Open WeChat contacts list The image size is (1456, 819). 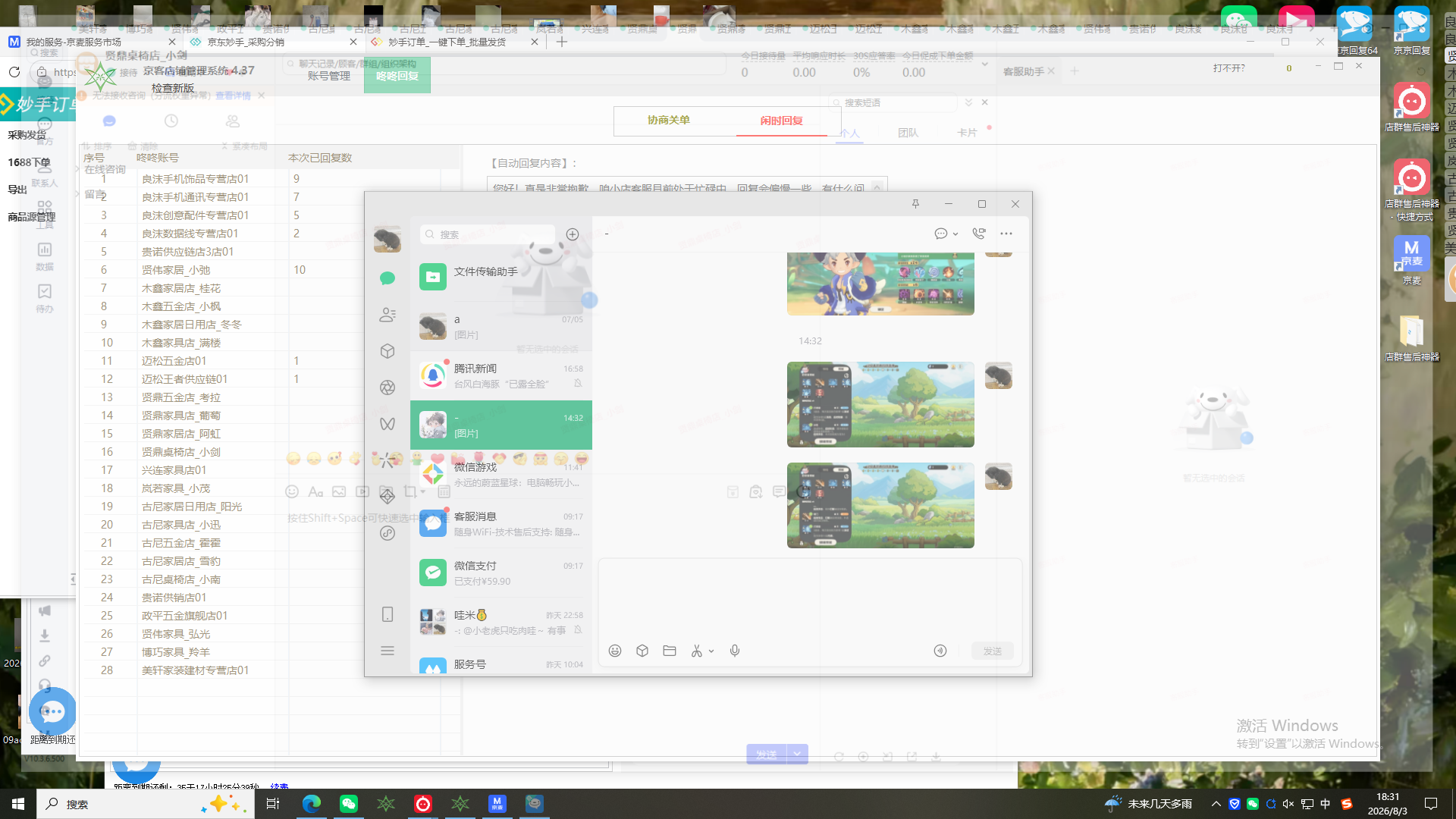tap(388, 315)
